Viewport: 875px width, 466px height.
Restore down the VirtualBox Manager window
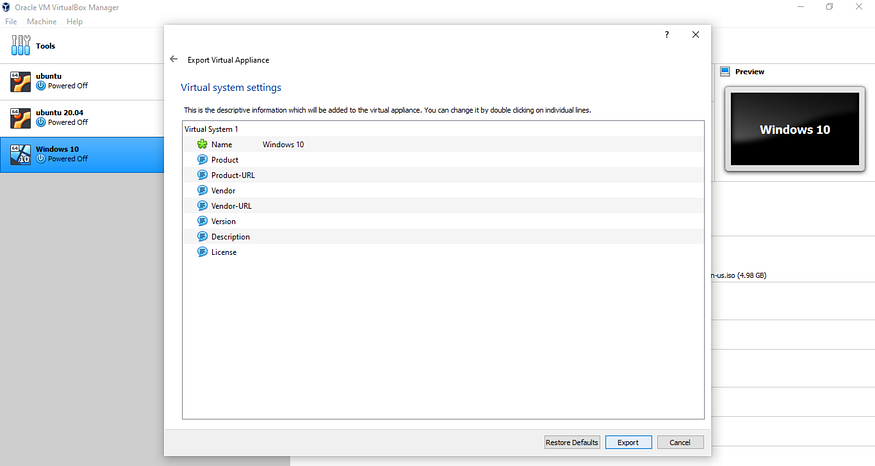pyautogui.click(x=829, y=7)
